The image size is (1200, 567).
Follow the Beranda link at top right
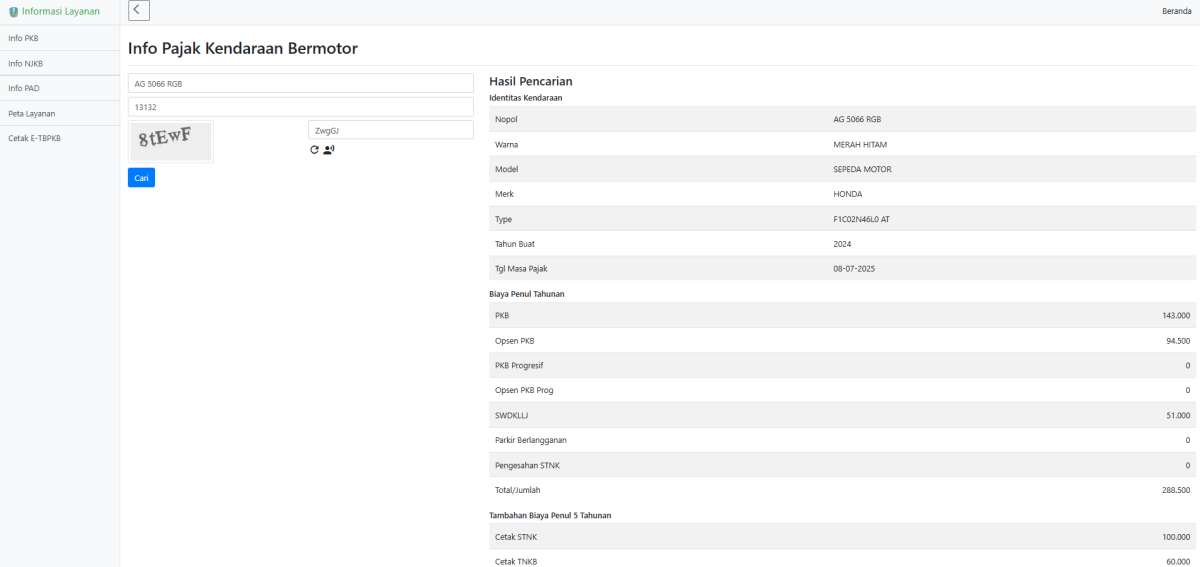[x=1176, y=11]
